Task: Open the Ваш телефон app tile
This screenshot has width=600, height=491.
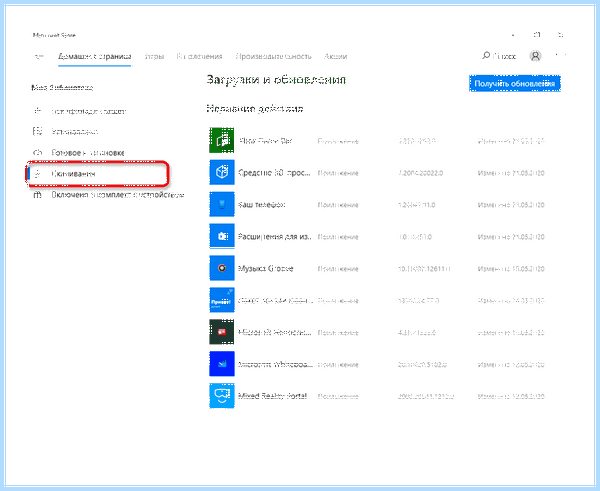Action: coord(222,204)
